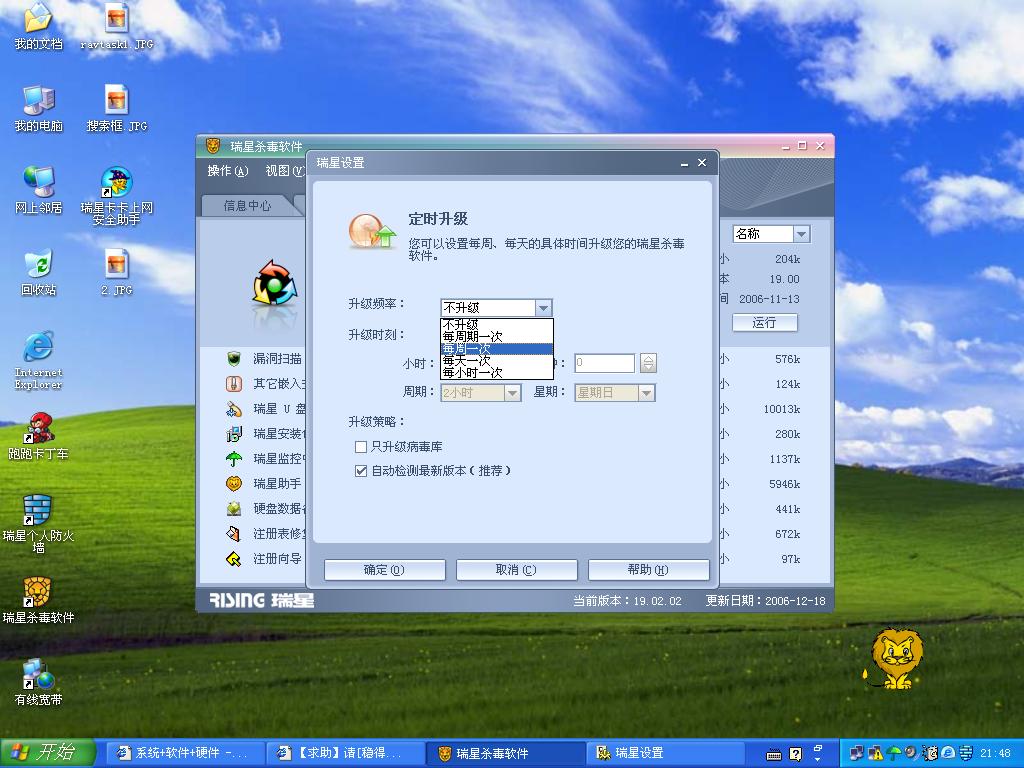
Task: Select the highlighted 每周一次 option
Action: (x=497, y=349)
